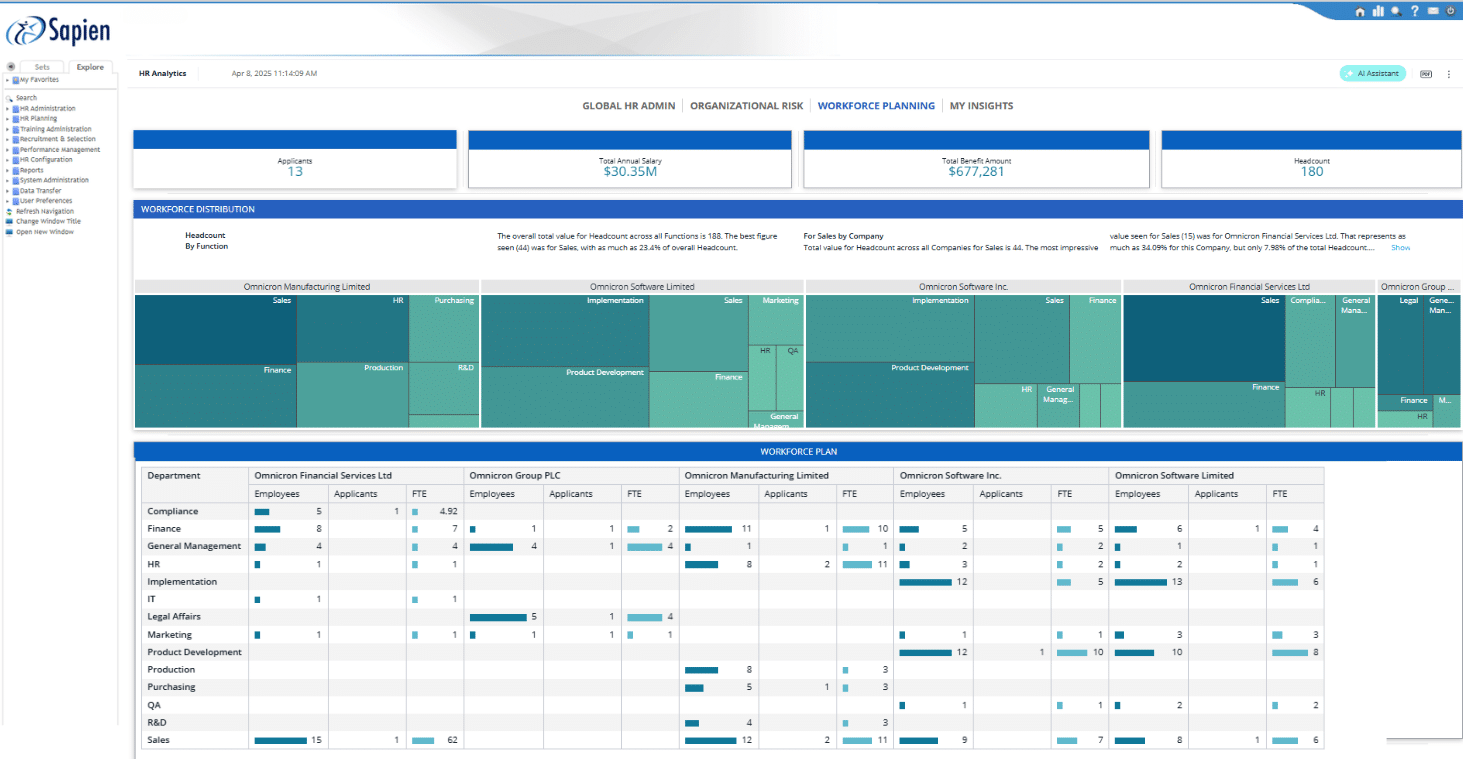Expand the HR Administration tree node
Screen dimensions: 1463x759
click(x=7, y=109)
